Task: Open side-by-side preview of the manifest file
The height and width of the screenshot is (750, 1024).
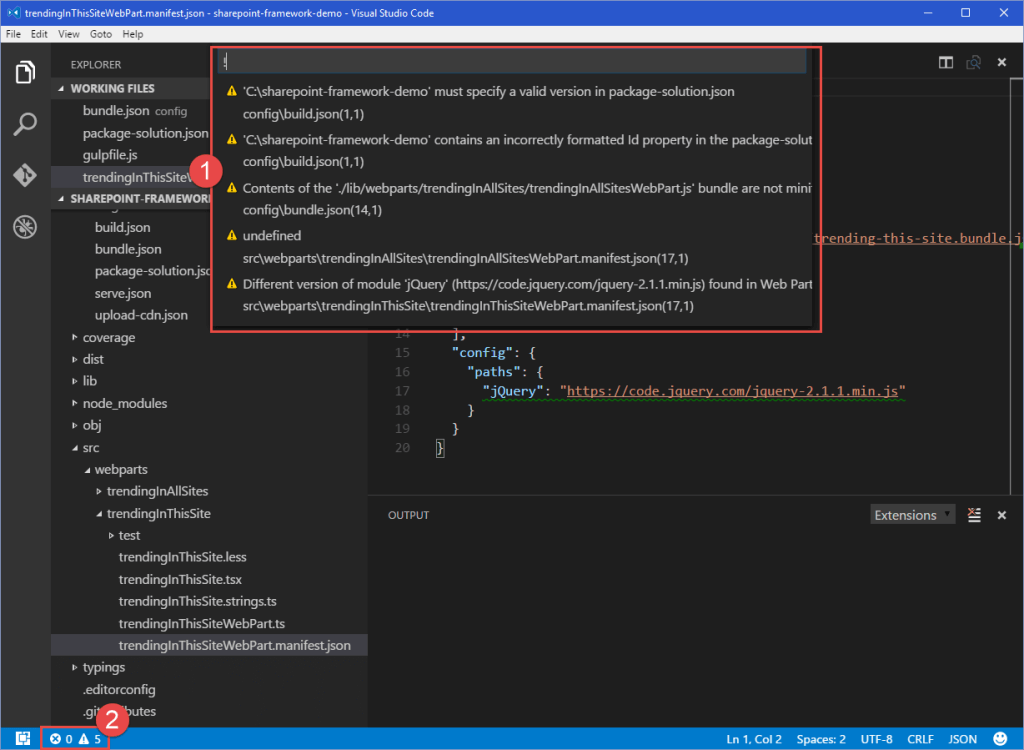Action: (972, 61)
